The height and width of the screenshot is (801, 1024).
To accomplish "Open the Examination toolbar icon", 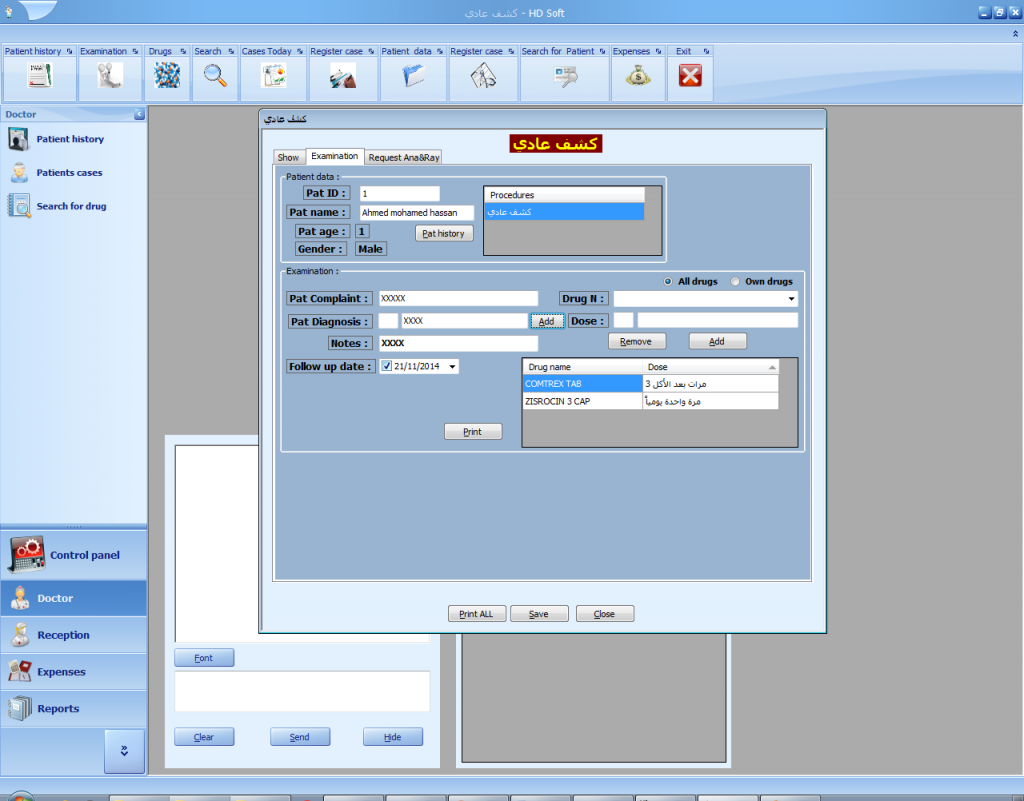I will 110,76.
